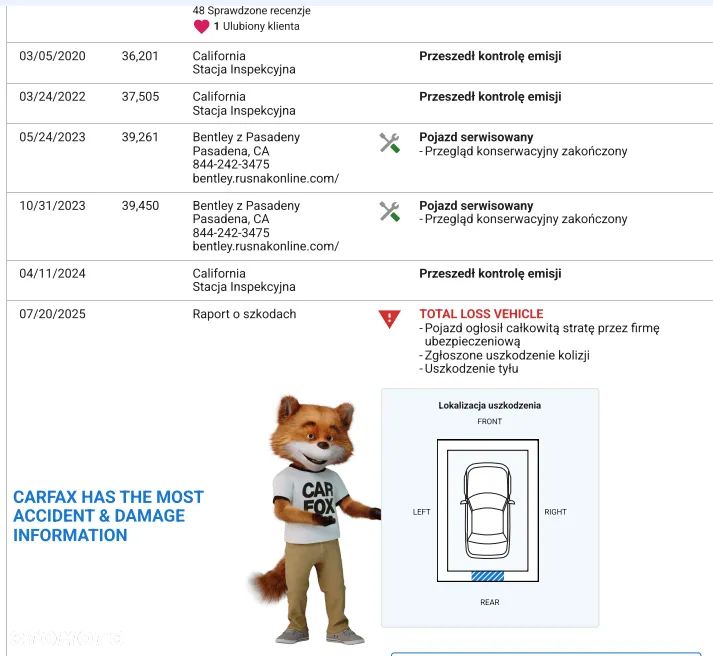The width and height of the screenshot is (713, 656).
Task: Click the REAR label in damage diagram
Action: [490, 602]
